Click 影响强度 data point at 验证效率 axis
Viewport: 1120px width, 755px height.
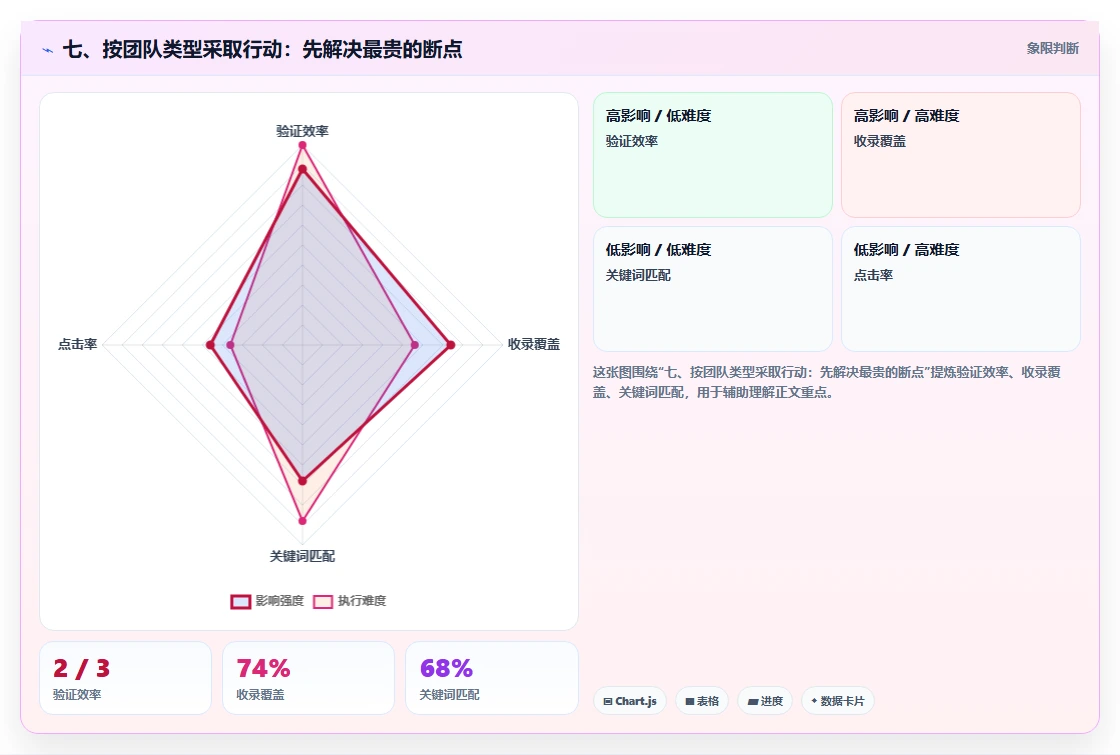302,169
